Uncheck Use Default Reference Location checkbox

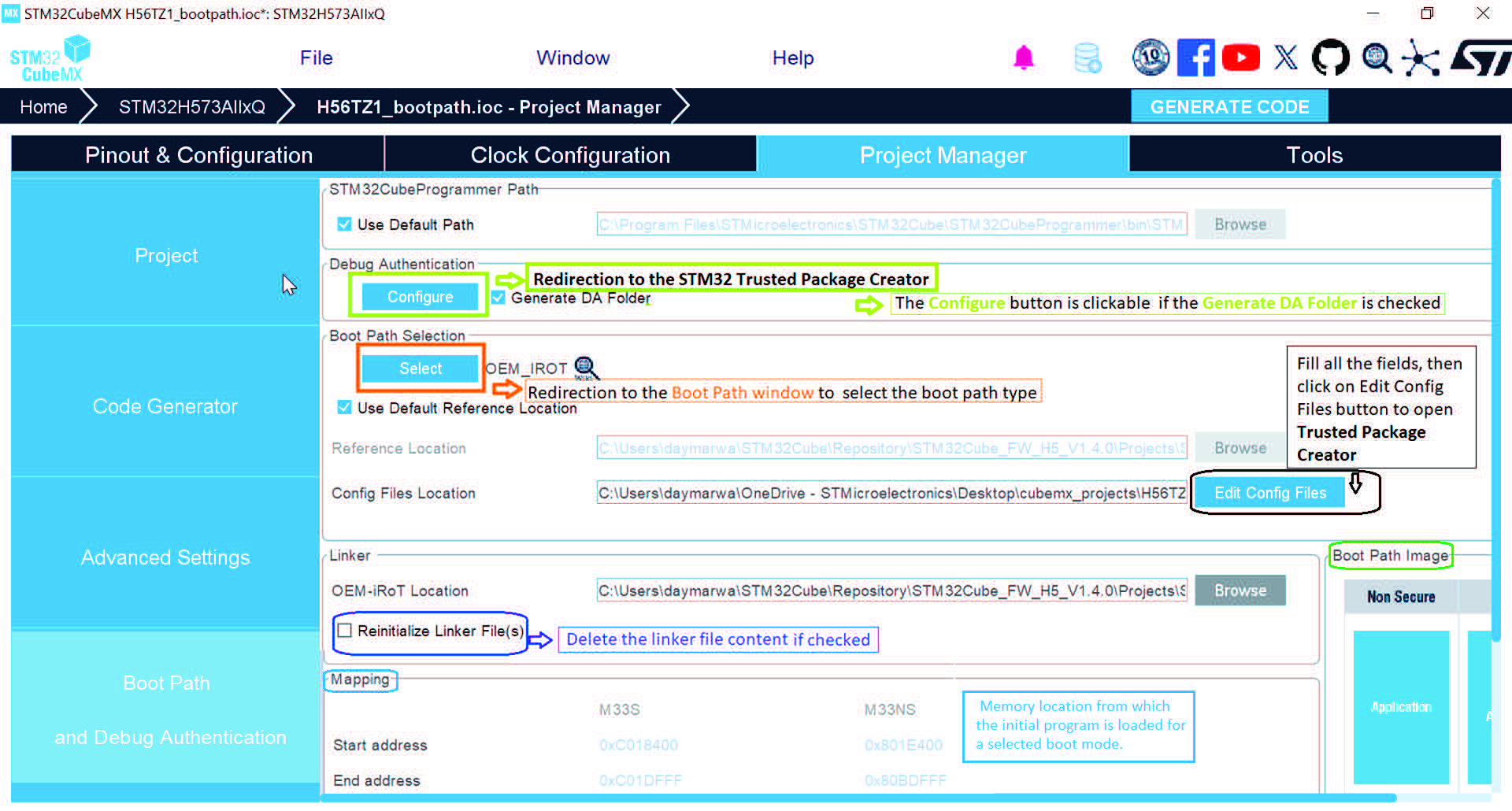click(344, 408)
